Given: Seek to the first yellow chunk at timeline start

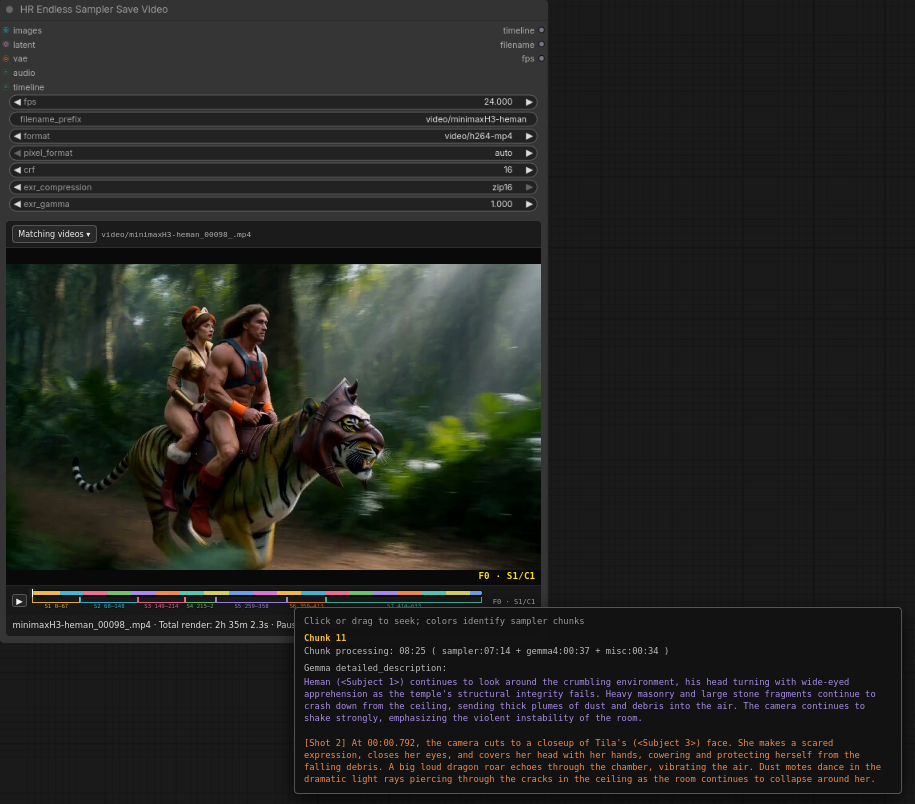Looking at the screenshot, I should coord(46,593).
